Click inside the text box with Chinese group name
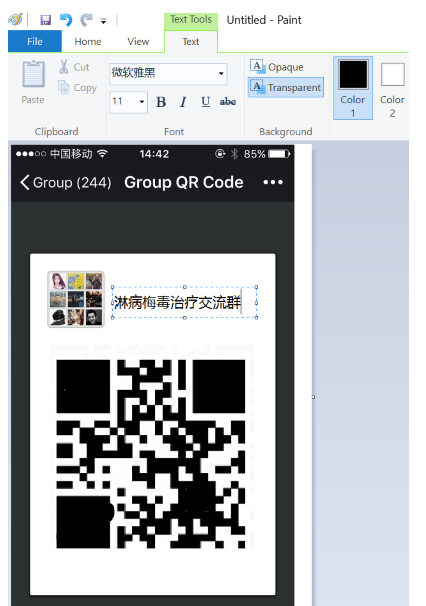The height and width of the screenshot is (606, 426). (184, 302)
